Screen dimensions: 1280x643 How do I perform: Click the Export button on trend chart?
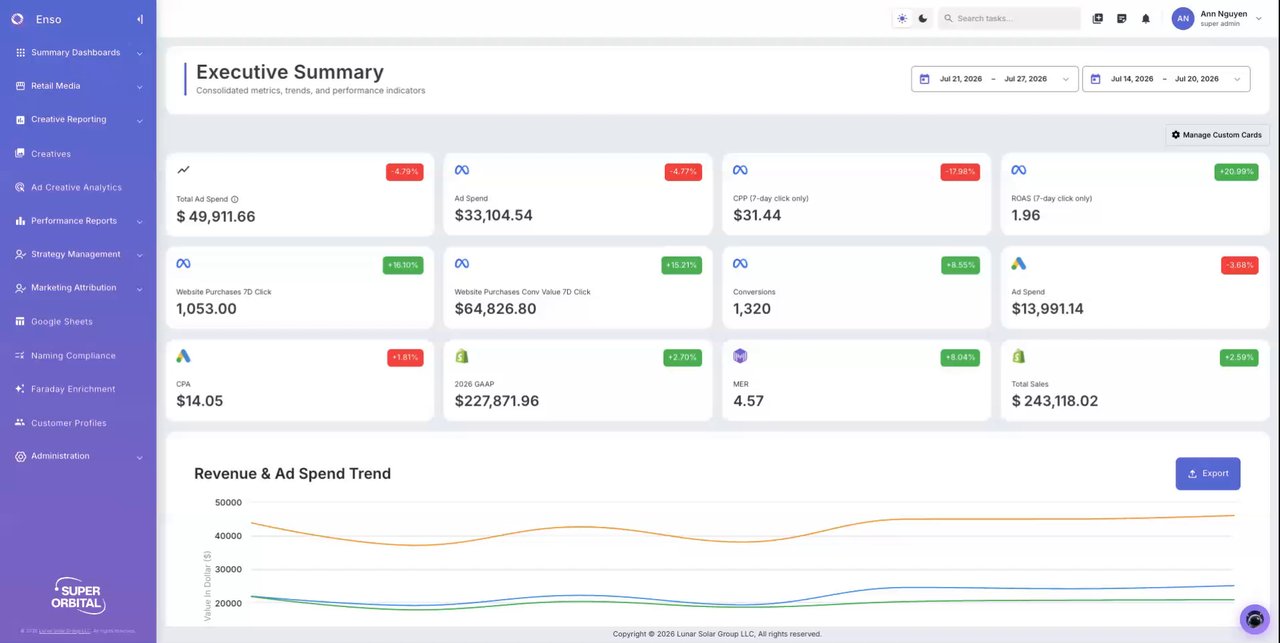[x=1208, y=474]
